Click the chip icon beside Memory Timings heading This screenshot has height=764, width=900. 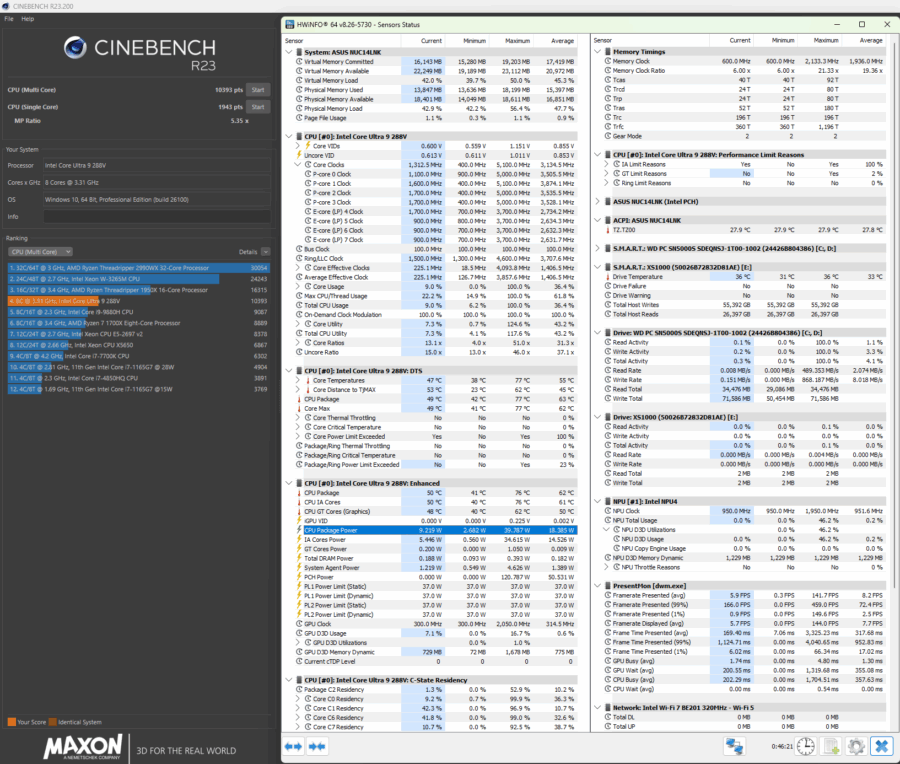(608, 52)
